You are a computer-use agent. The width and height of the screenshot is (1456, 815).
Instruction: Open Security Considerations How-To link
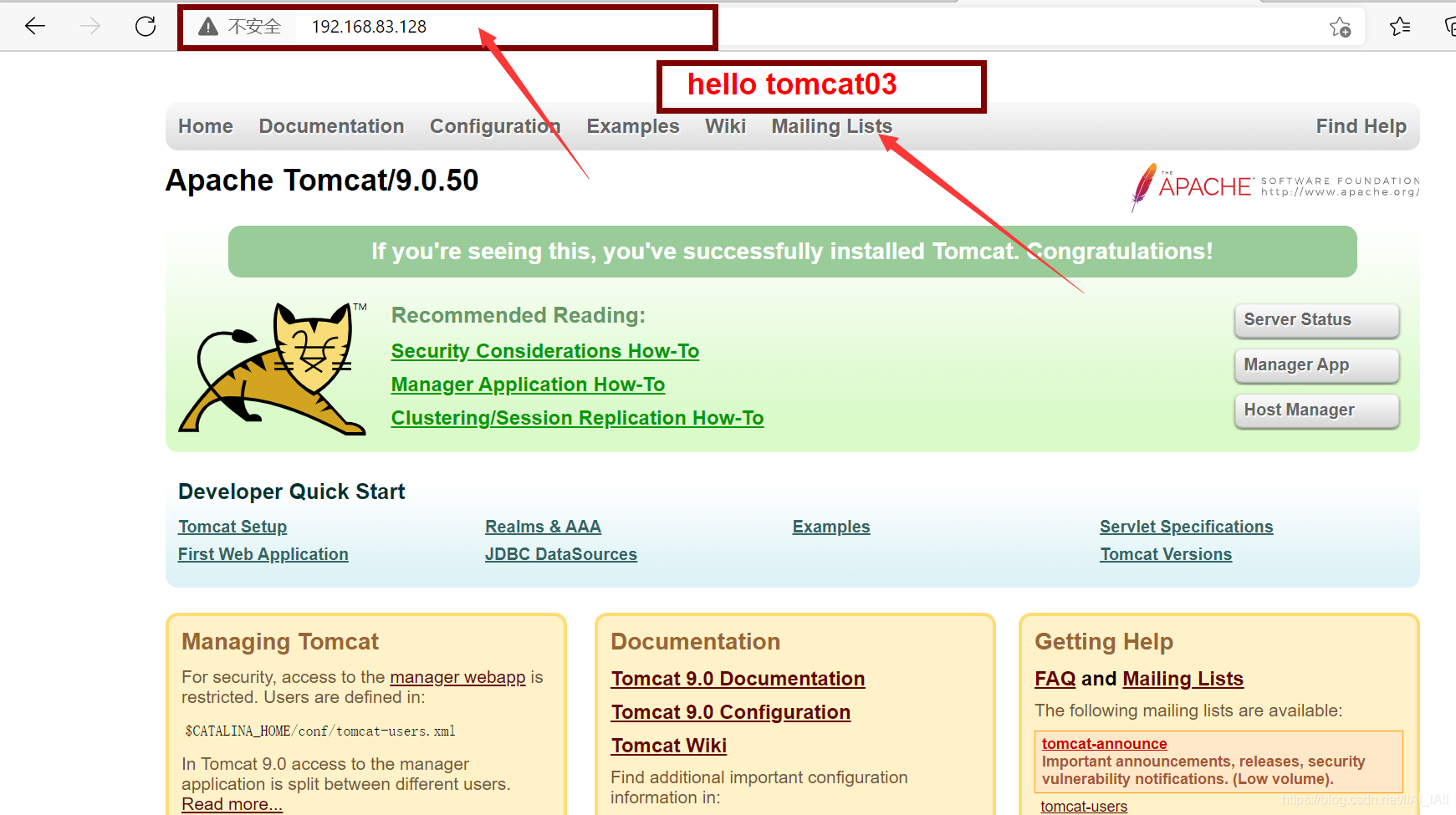pos(545,351)
